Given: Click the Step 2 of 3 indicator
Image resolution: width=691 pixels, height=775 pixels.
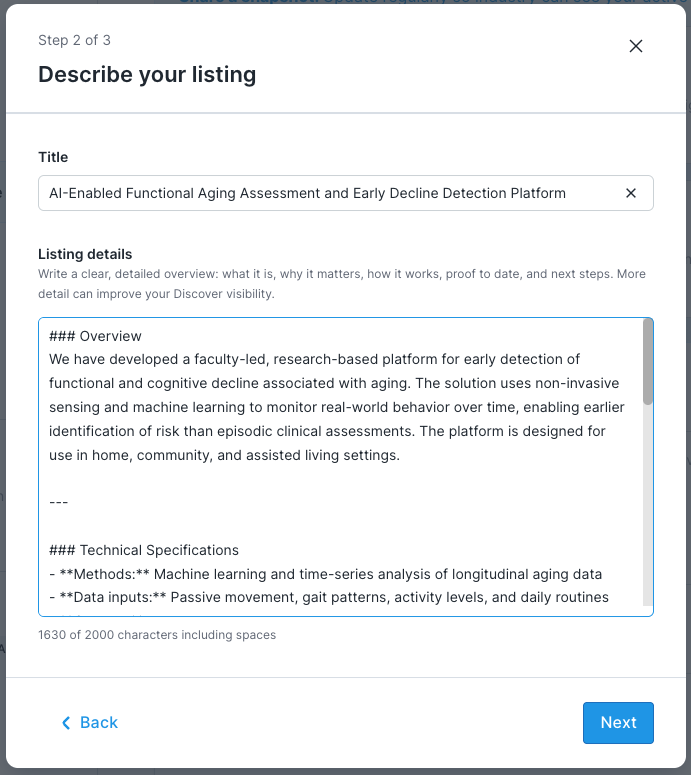Looking at the screenshot, I should 74,41.
